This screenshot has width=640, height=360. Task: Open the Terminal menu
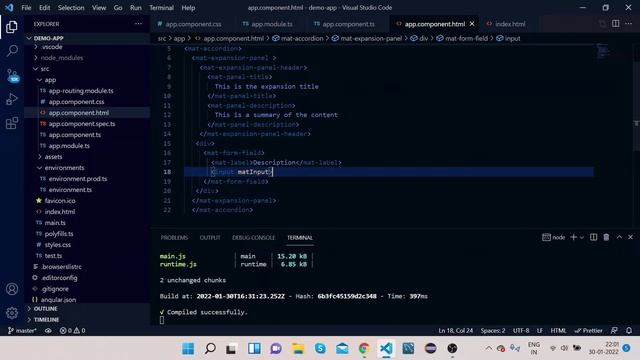point(161,8)
